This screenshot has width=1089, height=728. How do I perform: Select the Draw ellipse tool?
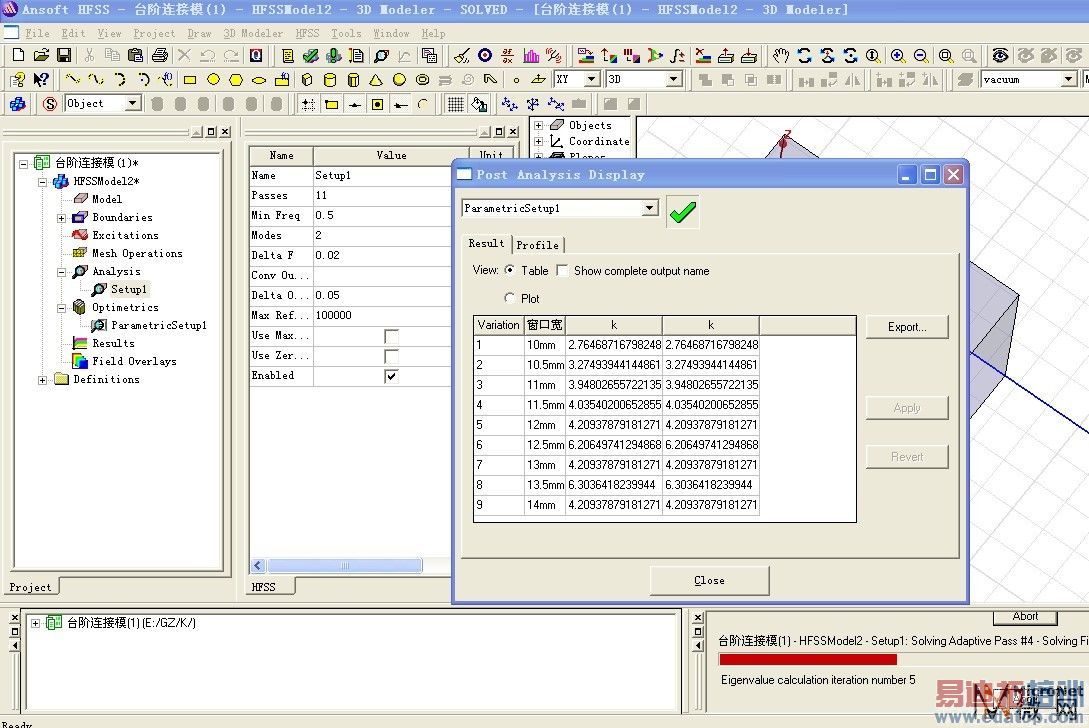pyautogui.click(x=259, y=80)
